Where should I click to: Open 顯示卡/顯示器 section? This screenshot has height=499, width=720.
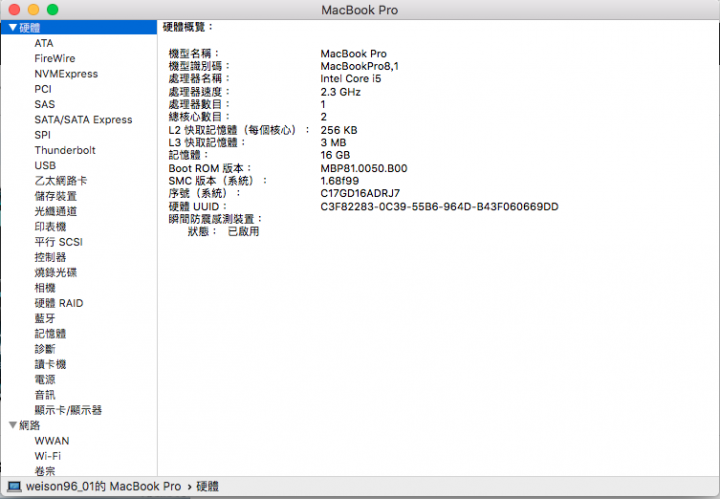68,410
